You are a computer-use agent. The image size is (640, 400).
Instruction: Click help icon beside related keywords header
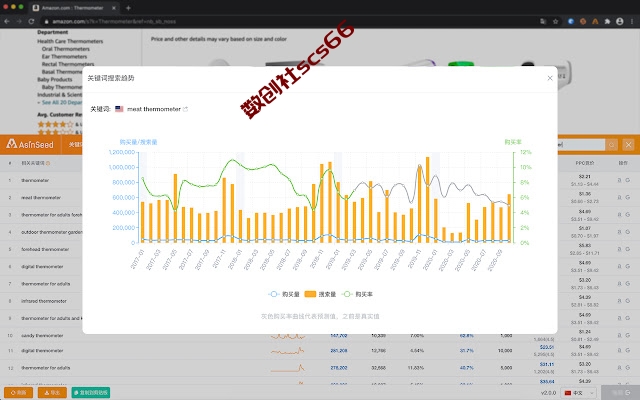(48, 163)
